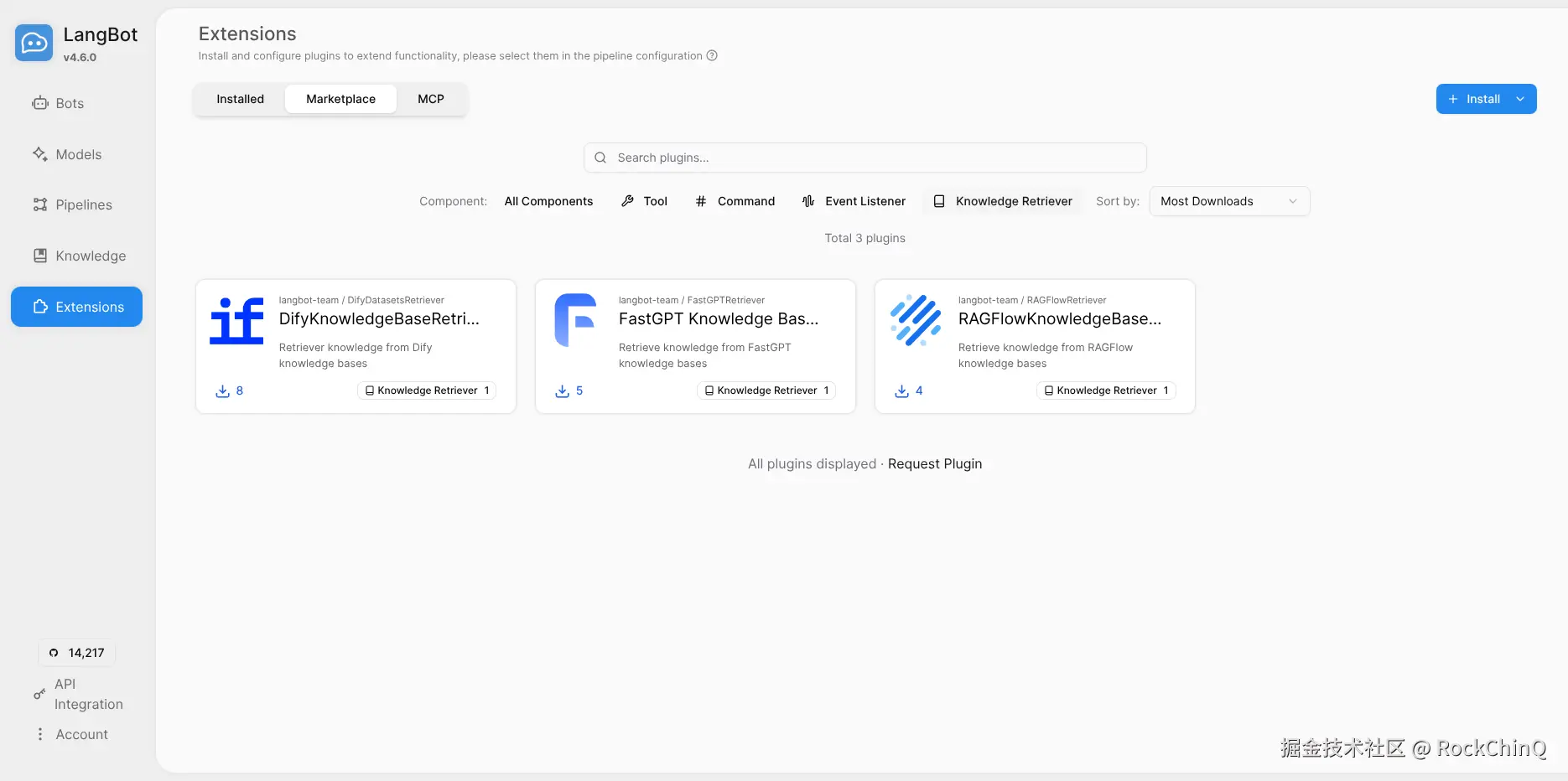Click the GitHub stars 14,217 badge
This screenshot has width=1568, height=781.
(76, 653)
